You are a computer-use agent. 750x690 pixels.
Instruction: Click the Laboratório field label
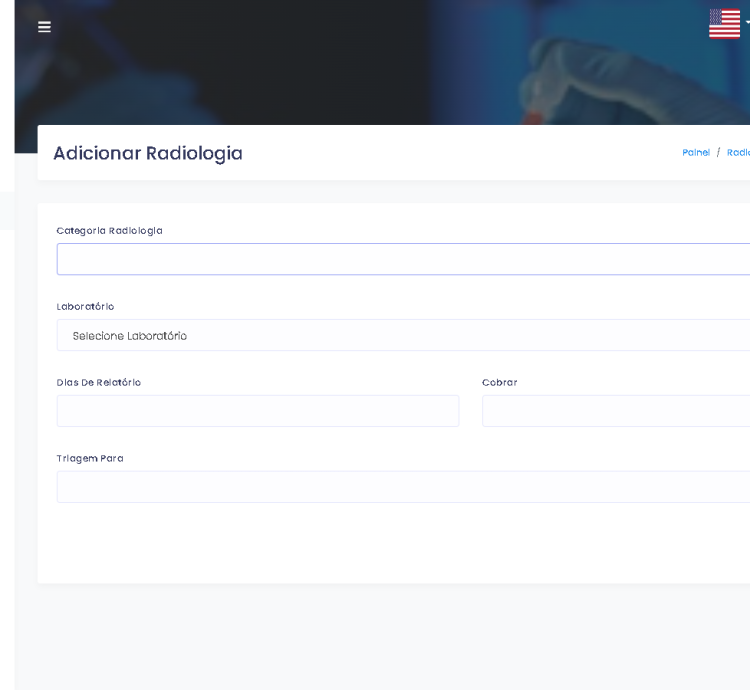coord(85,307)
